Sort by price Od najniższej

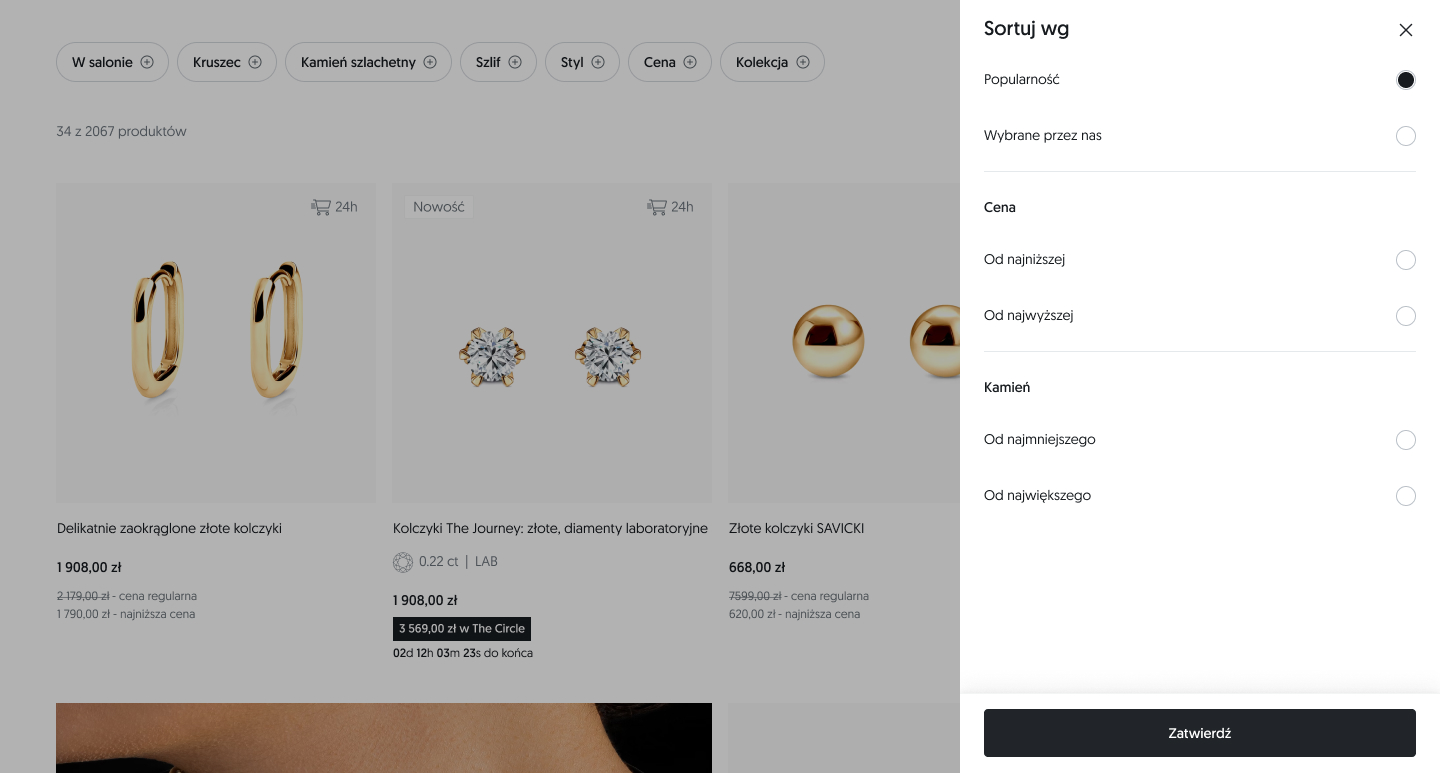click(1405, 260)
